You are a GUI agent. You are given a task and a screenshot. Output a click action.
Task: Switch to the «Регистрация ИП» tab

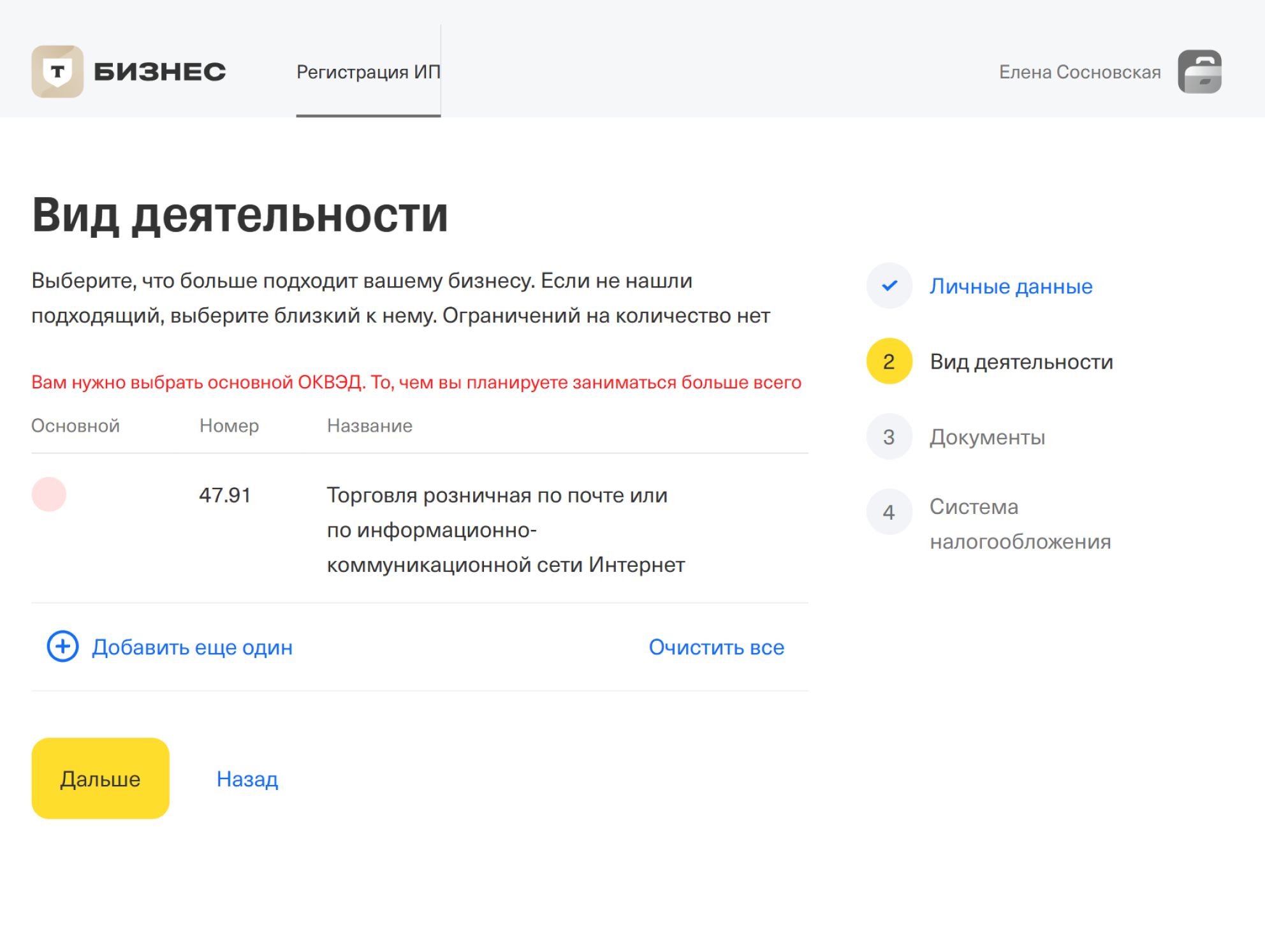[x=369, y=71]
